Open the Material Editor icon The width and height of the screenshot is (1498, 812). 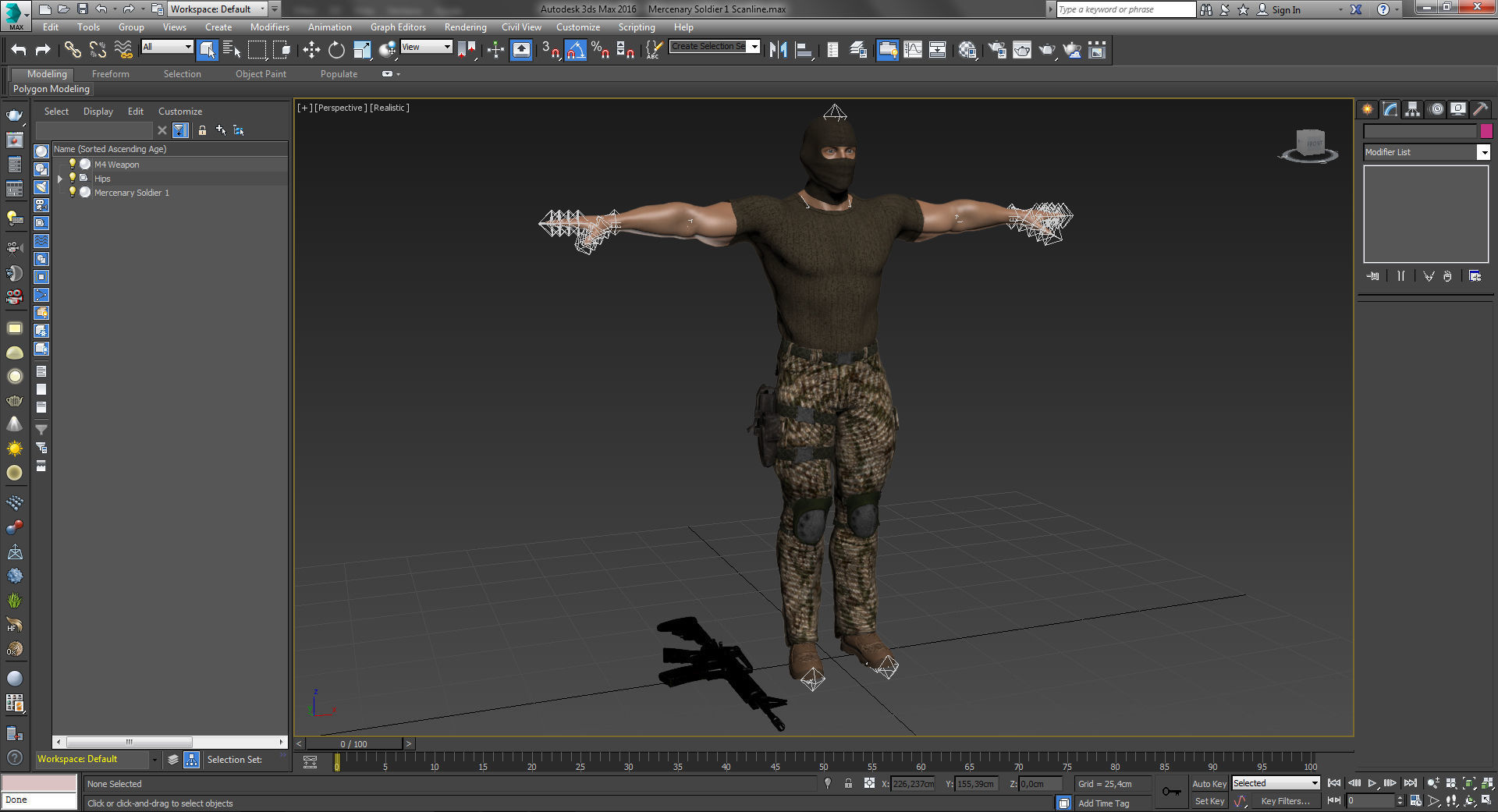(x=967, y=50)
